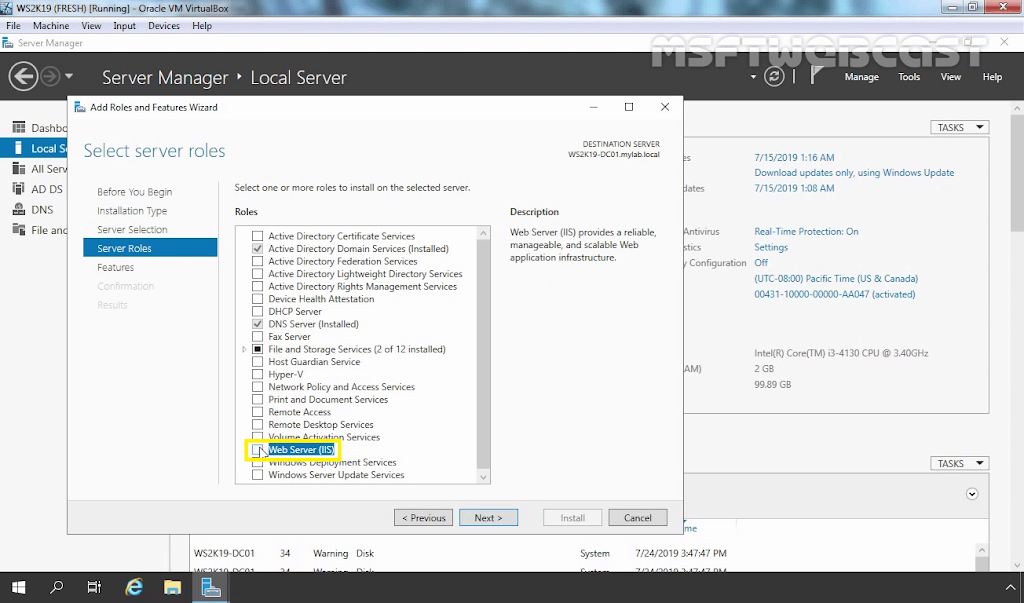
Task: Open VirtualBox Input menu
Action: (x=124, y=25)
